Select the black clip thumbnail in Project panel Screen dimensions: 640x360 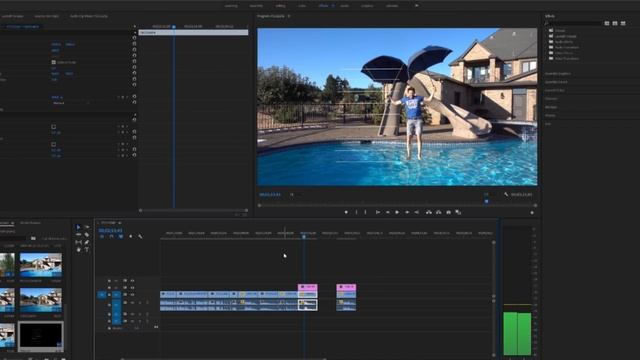40,336
